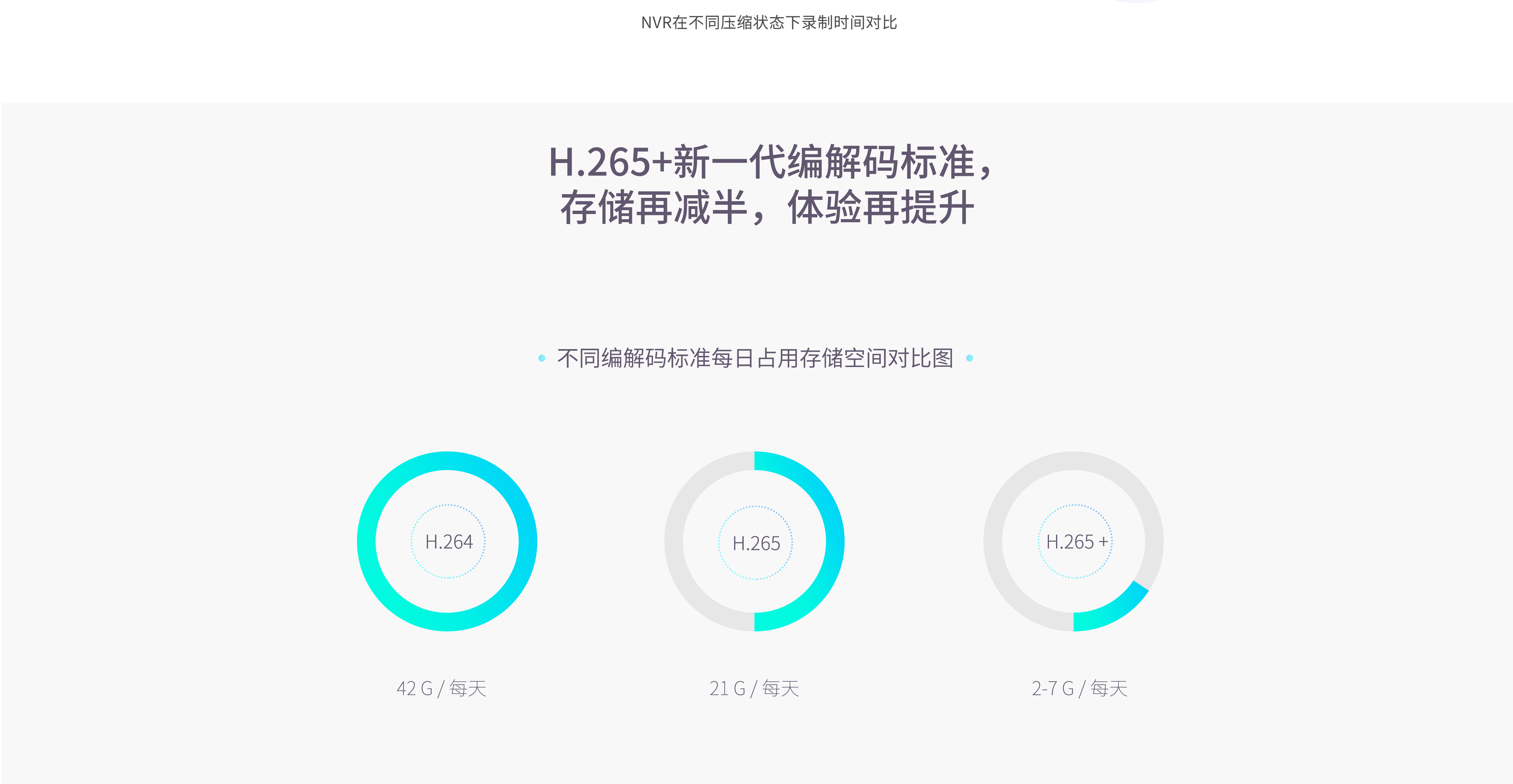The width and height of the screenshot is (1513, 784).
Task: Click the 21 G / 每天 label
Action: click(754, 688)
